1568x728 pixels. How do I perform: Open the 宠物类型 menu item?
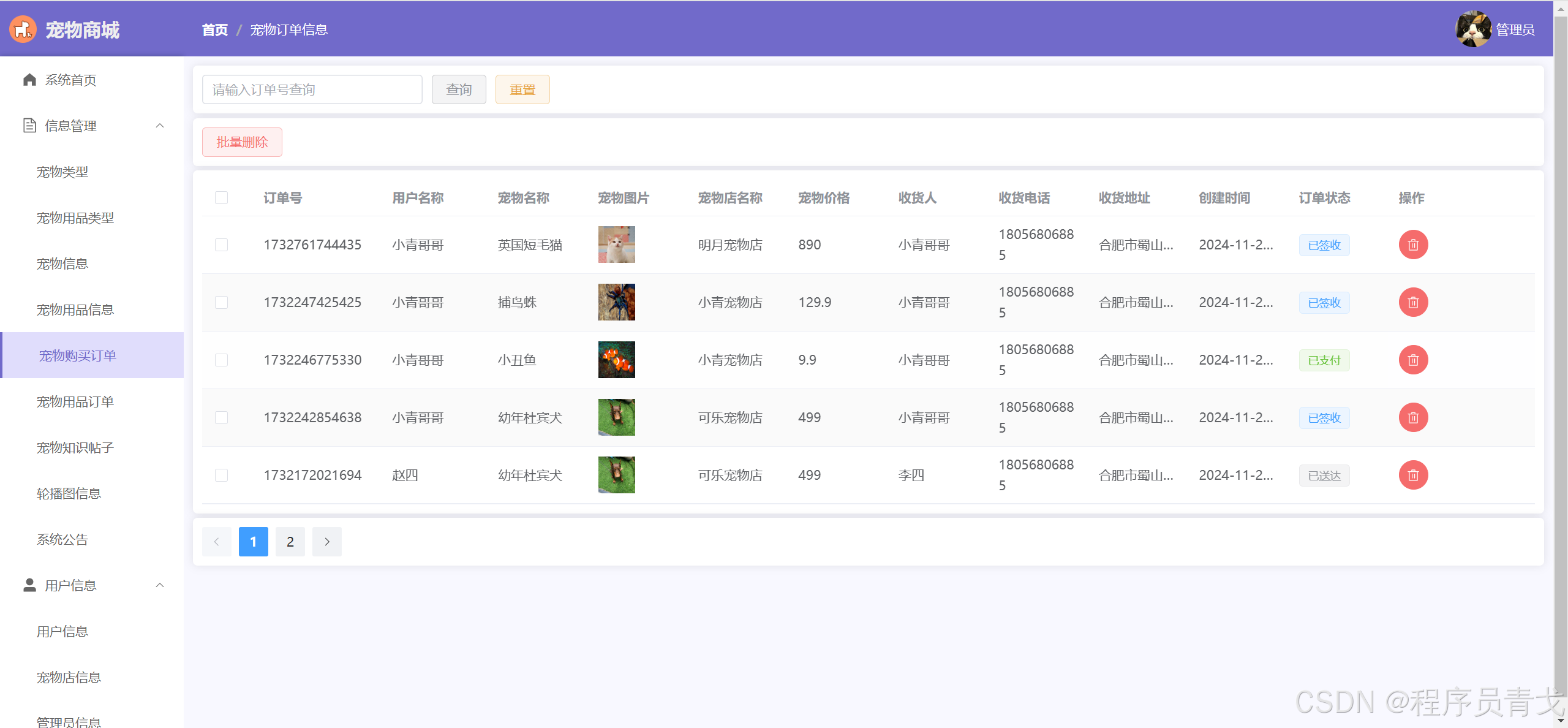point(62,172)
